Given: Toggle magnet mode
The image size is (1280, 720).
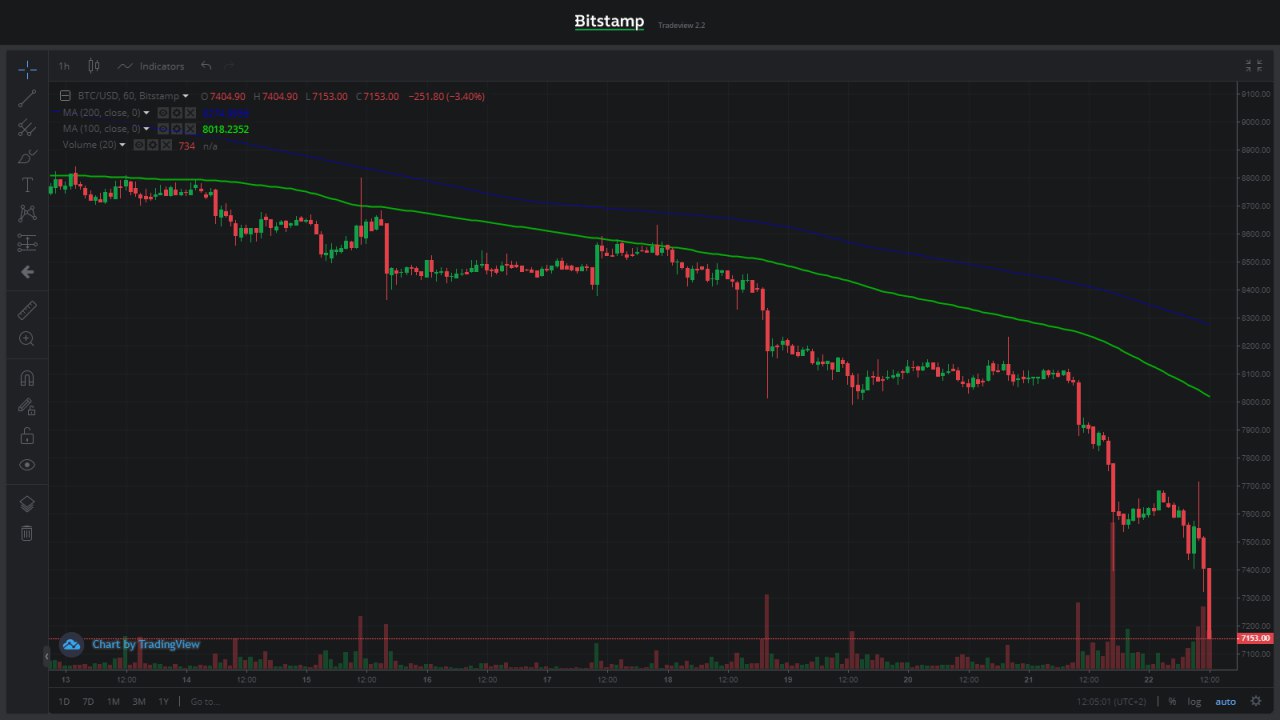Looking at the screenshot, I should [27, 378].
